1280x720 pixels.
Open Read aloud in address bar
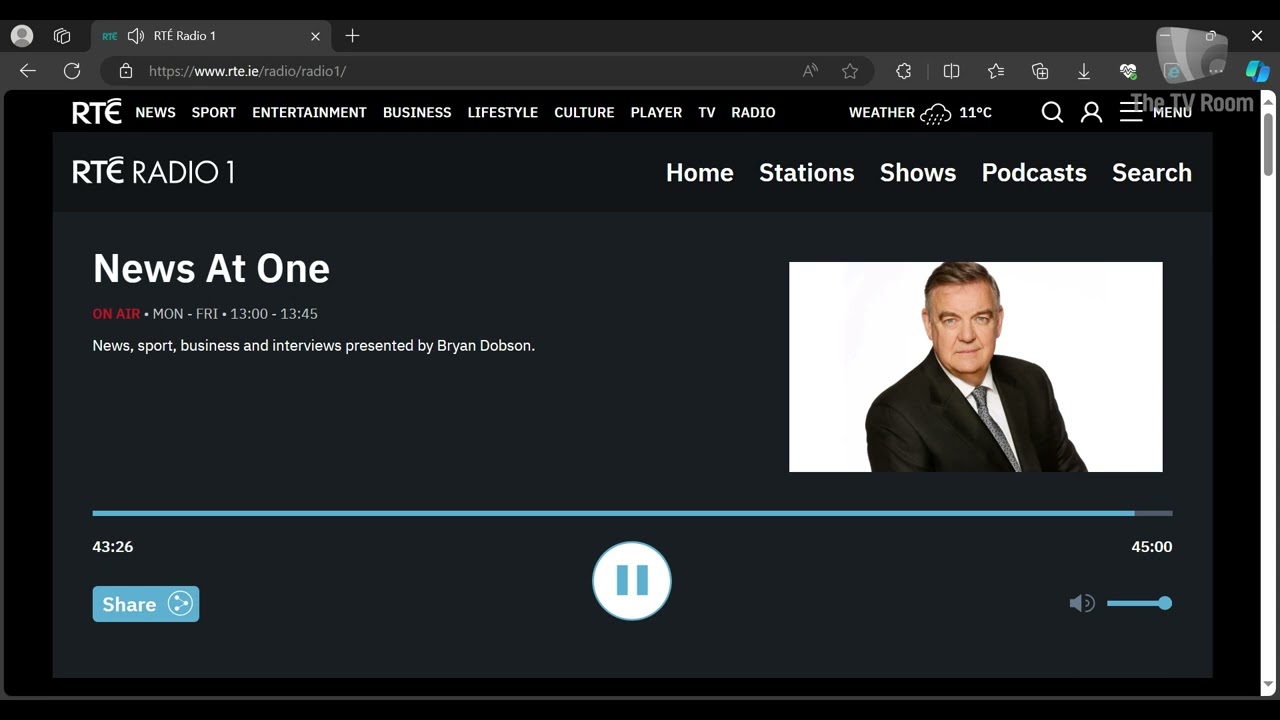click(x=810, y=71)
